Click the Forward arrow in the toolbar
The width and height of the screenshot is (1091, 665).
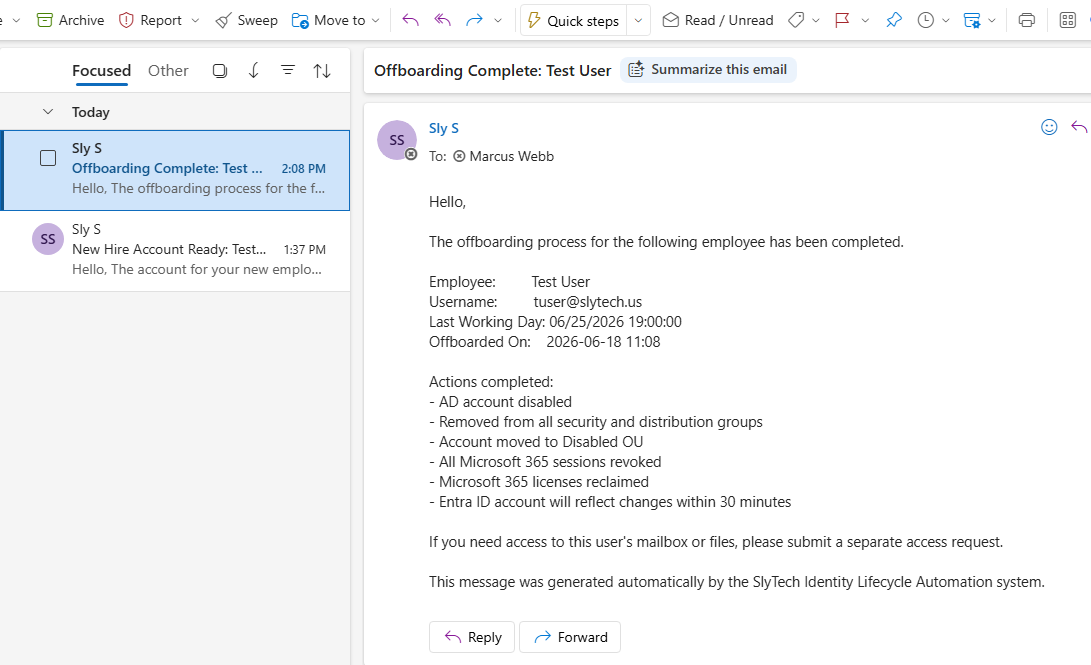click(x=474, y=20)
